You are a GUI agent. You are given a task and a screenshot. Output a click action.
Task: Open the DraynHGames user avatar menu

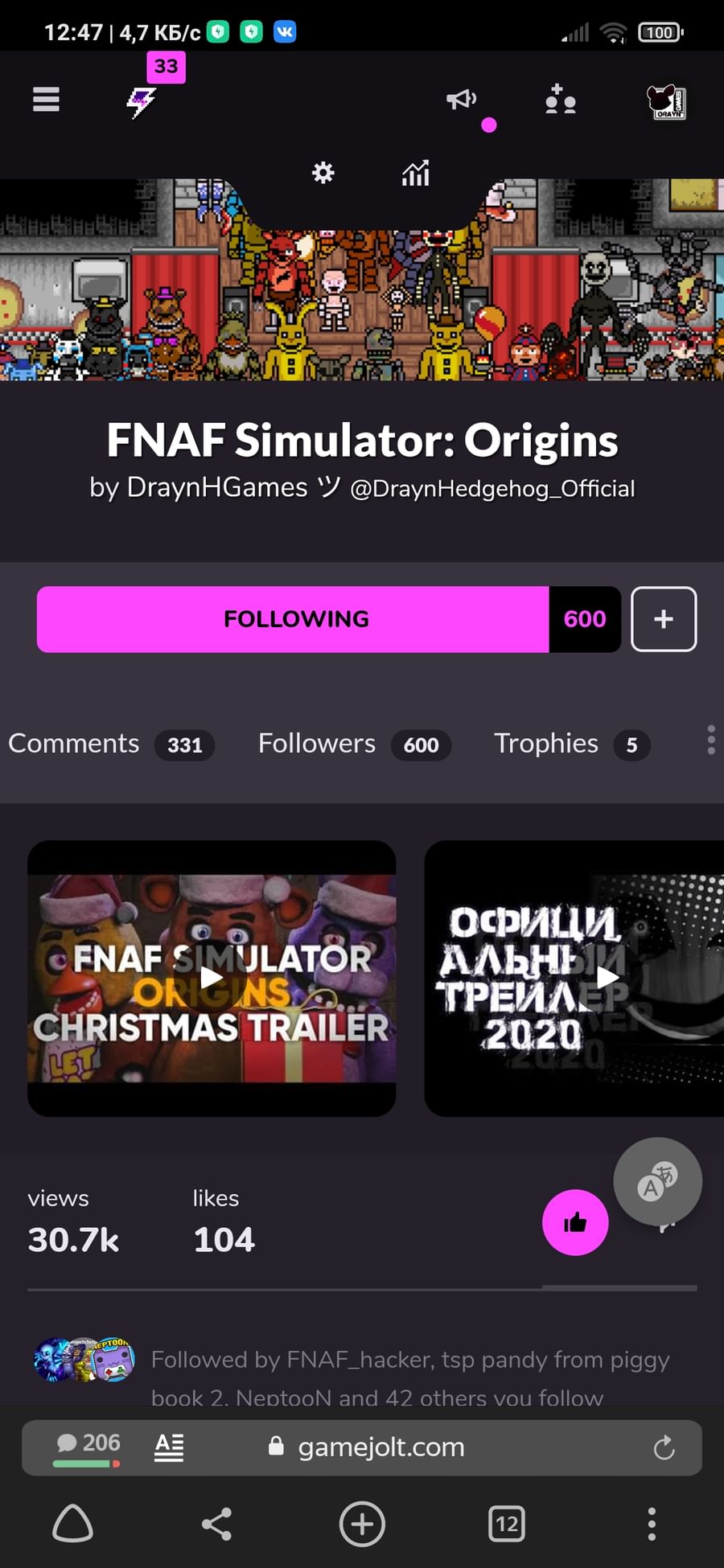pos(667,102)
